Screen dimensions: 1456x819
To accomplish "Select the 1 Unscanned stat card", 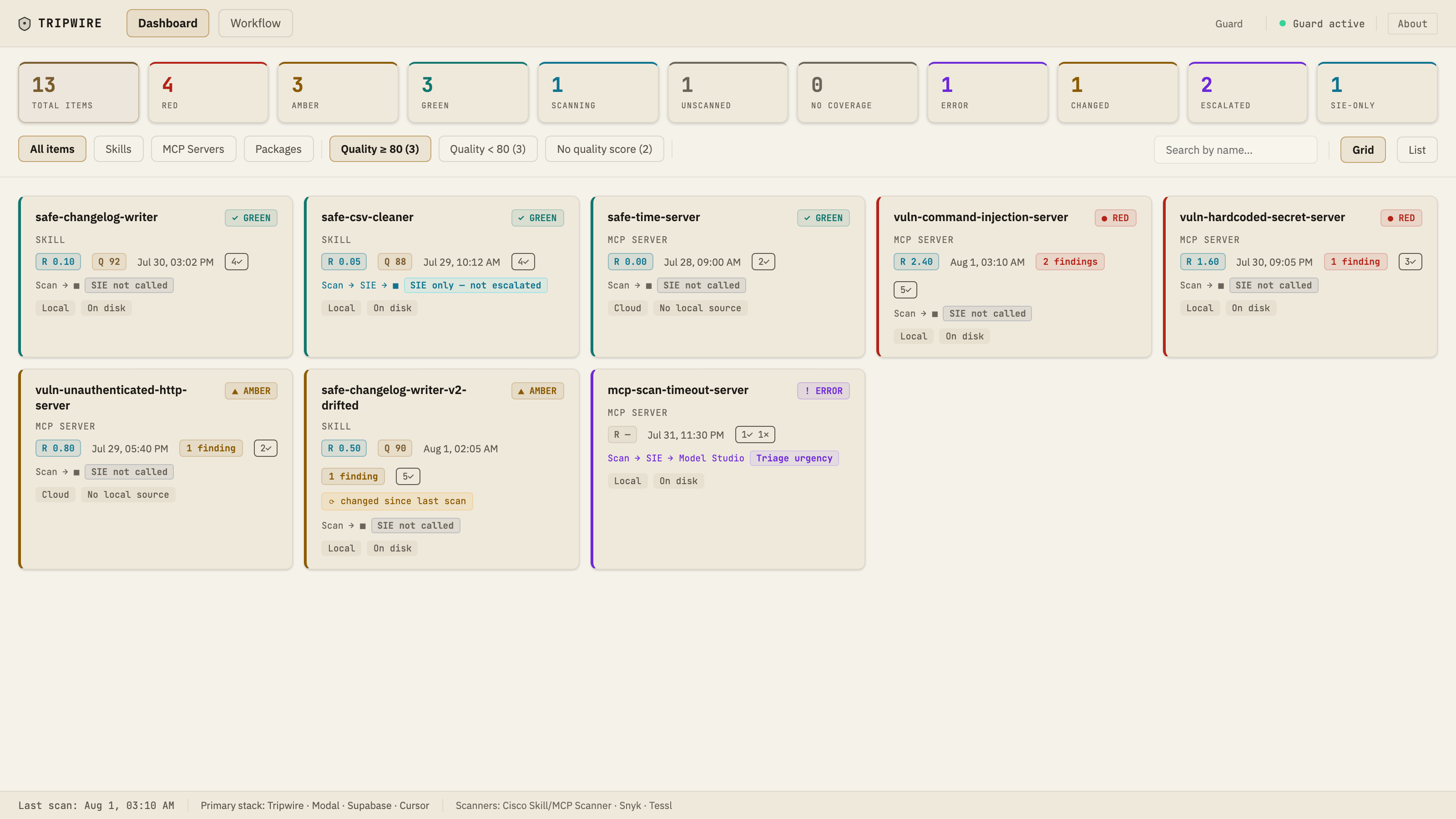I will coord(728,92).
